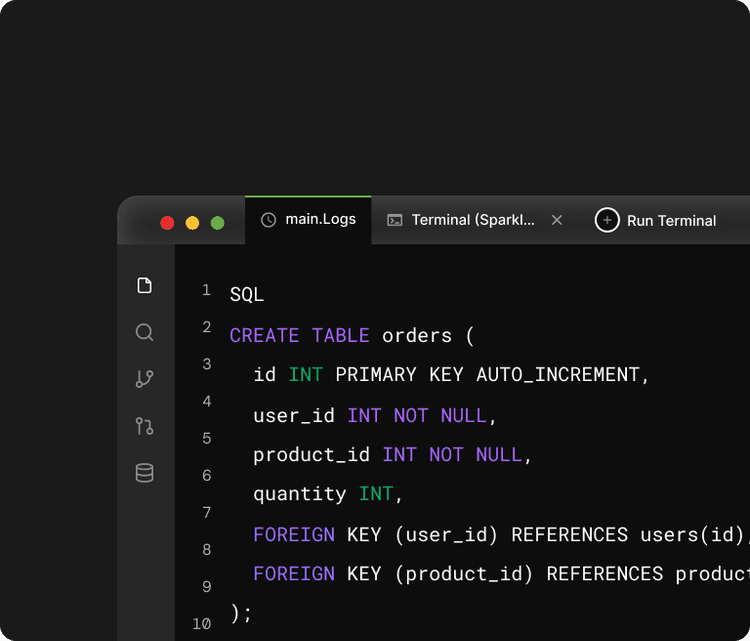
Task: Click line number 10 in the gutter
Action: (202, 624)
